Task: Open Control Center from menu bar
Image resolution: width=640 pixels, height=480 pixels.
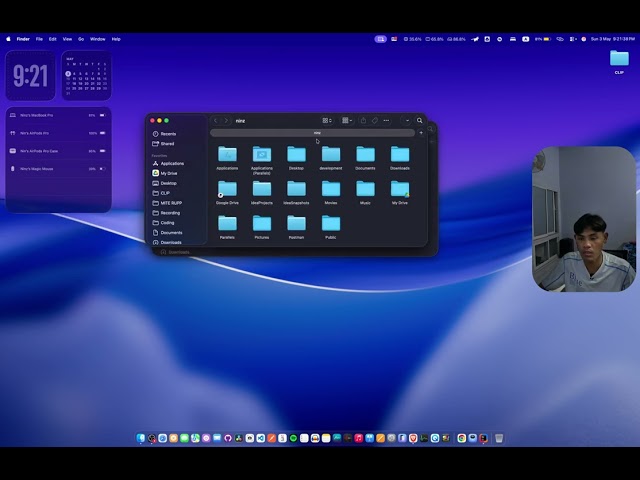Action: coord(573,39)
